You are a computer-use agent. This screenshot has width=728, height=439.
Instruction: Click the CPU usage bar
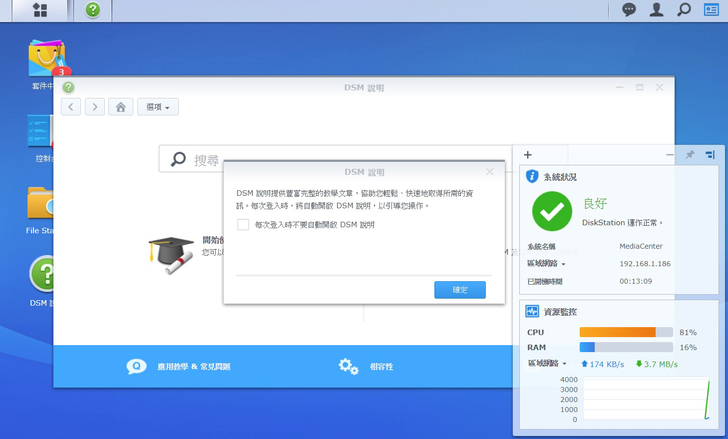(x=626, y=332)
